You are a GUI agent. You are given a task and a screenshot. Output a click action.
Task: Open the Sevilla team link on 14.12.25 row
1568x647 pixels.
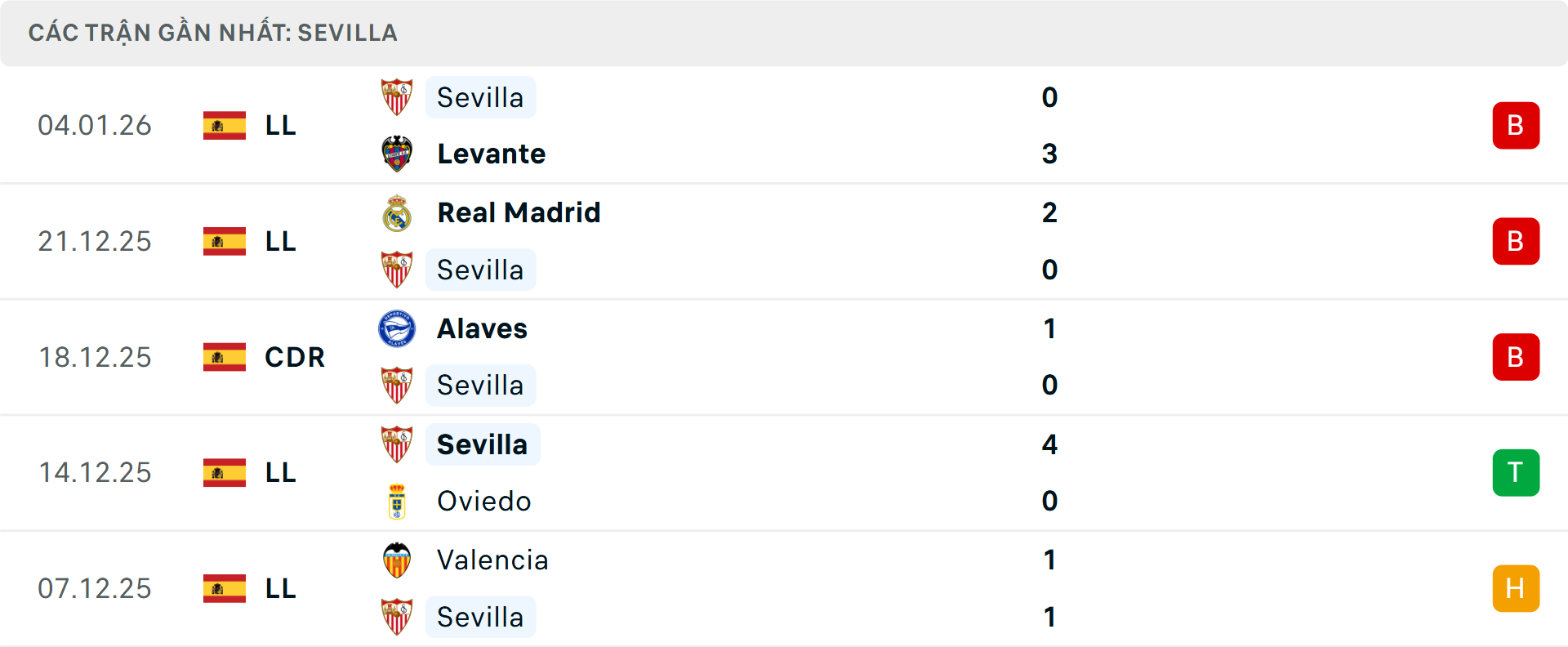[x=482, y=444]
